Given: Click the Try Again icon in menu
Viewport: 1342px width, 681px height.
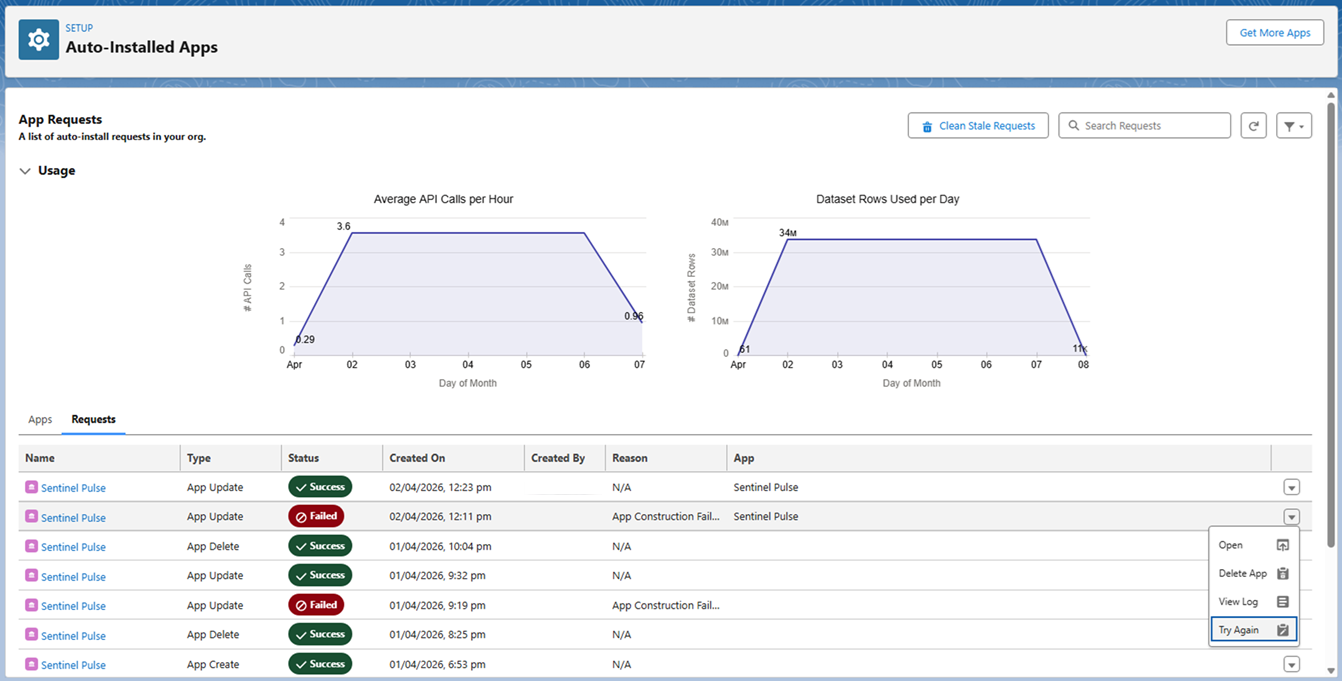Looking at the screenshot, I should 1282,630.
